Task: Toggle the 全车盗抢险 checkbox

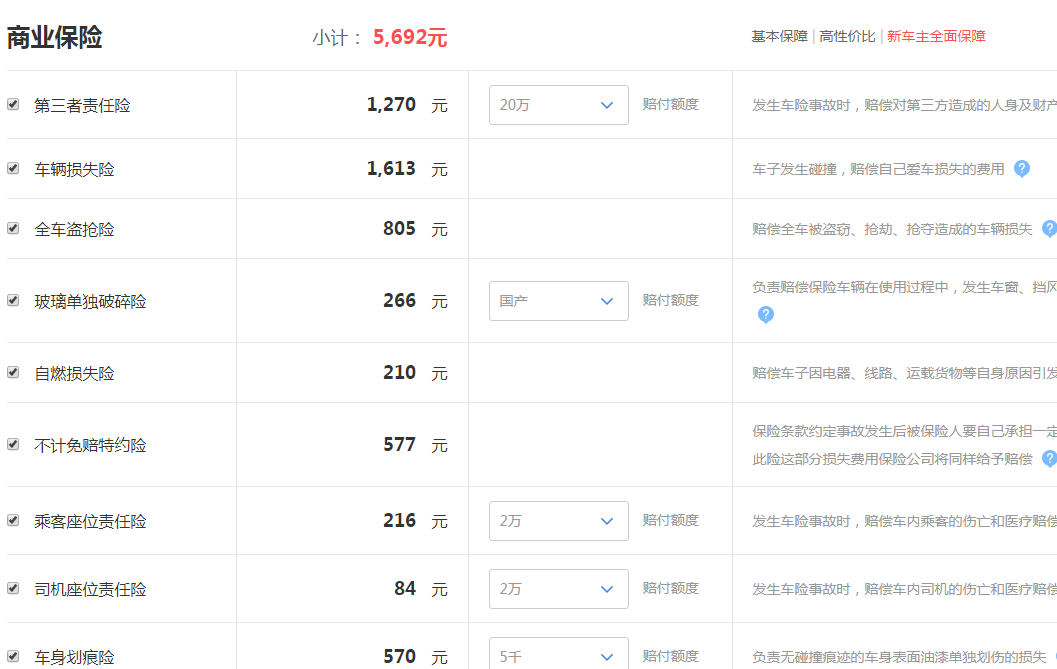Action: point(13,229)
